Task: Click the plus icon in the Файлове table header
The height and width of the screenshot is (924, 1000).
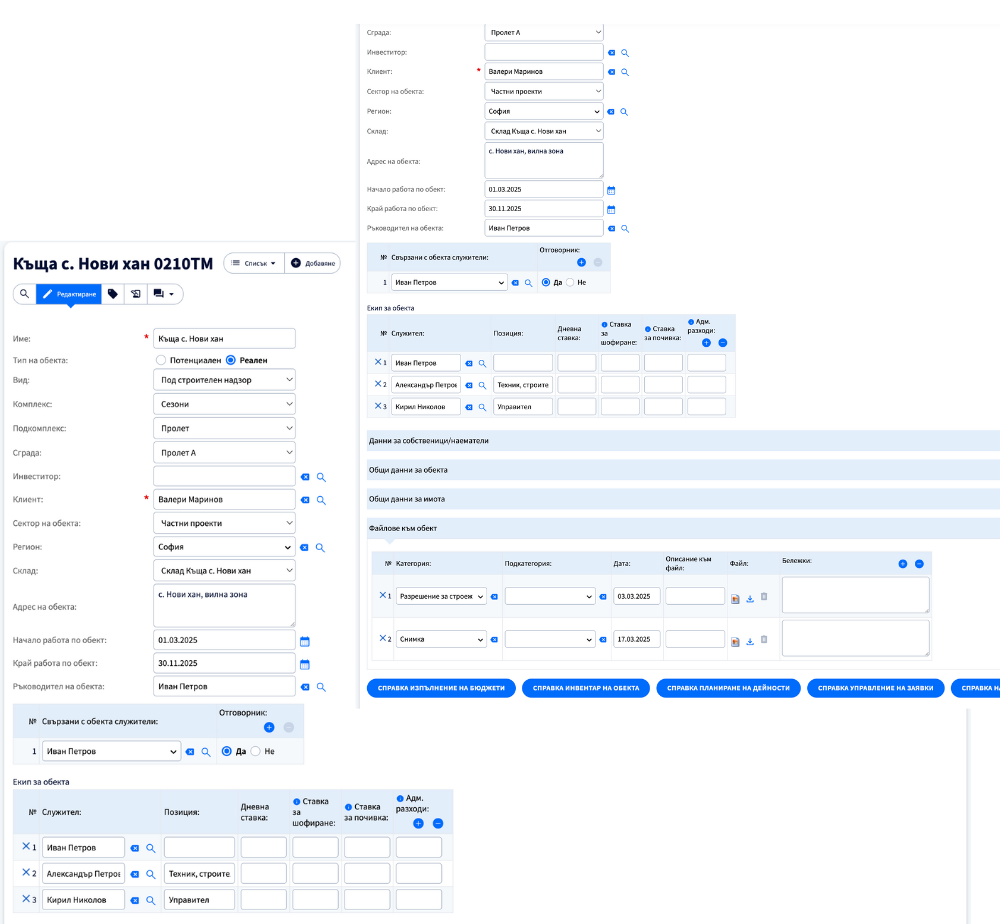Action: (902, 564)
